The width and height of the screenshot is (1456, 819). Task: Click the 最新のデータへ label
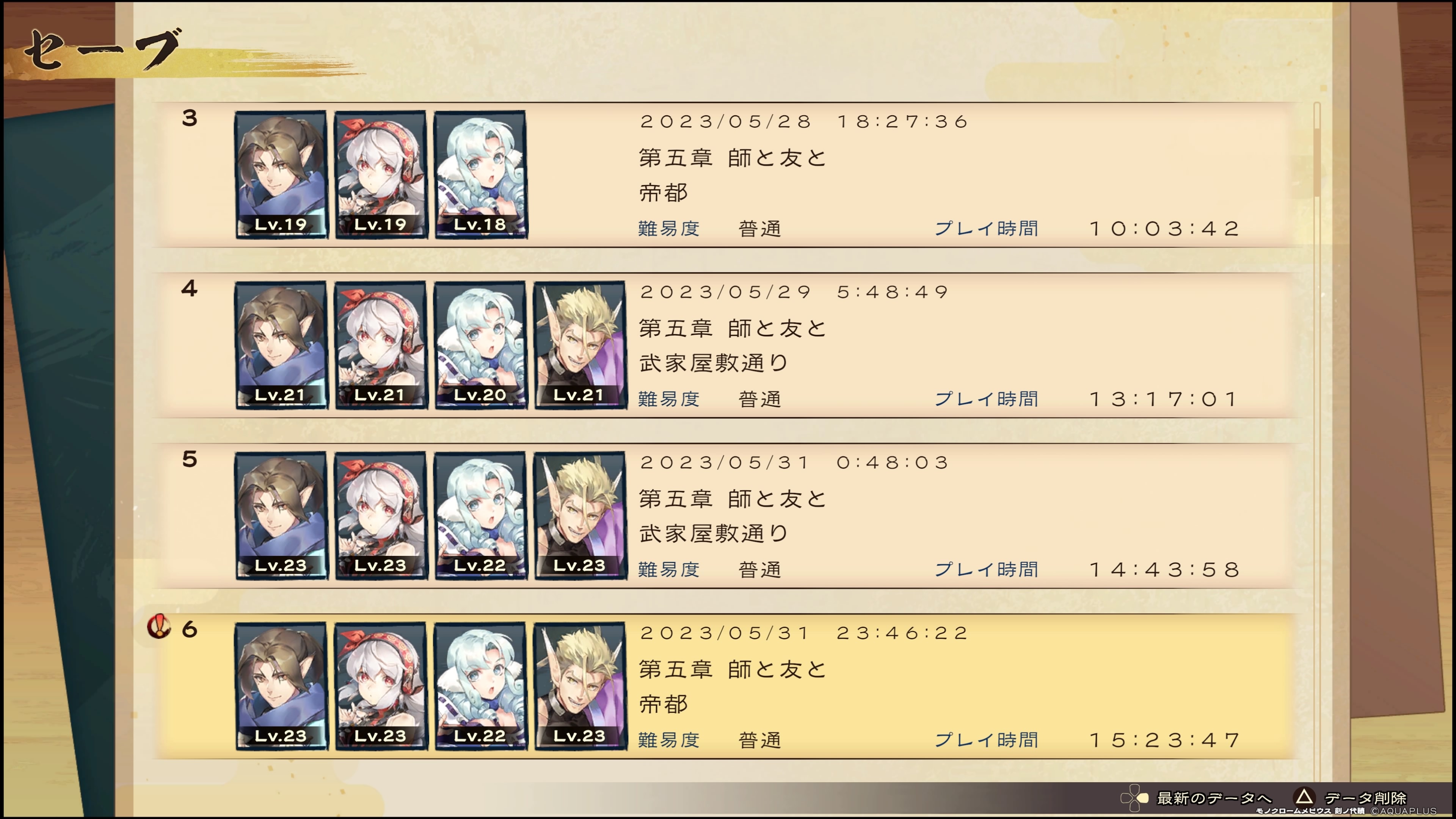[x=1214, y=798]
